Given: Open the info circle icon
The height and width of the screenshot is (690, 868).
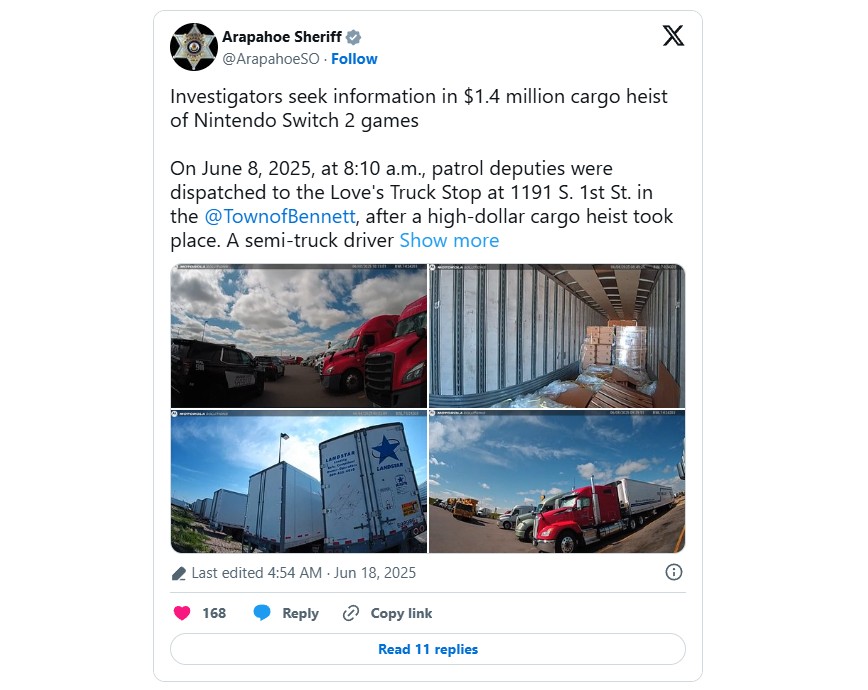Looking at the screenshot, I should pyautogui.click(x=674, y=572).
